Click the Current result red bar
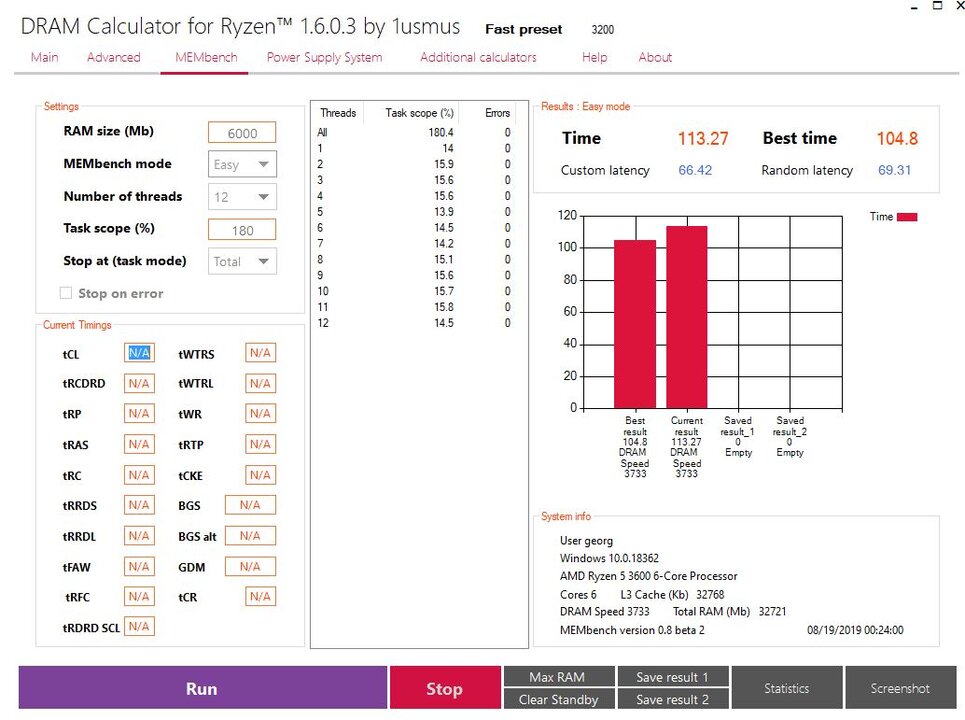The height and width of the screenshot is (720, 965). pos(687,318)
